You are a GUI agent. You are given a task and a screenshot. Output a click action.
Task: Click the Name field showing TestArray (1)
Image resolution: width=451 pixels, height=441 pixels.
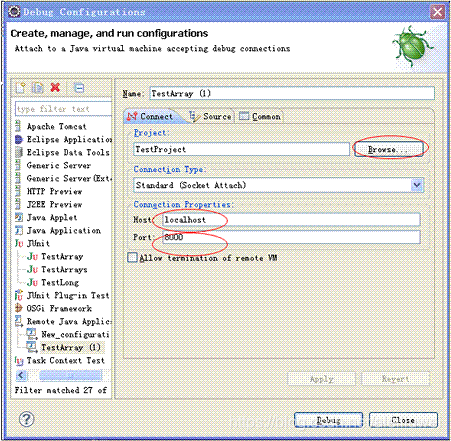[292, 93]
